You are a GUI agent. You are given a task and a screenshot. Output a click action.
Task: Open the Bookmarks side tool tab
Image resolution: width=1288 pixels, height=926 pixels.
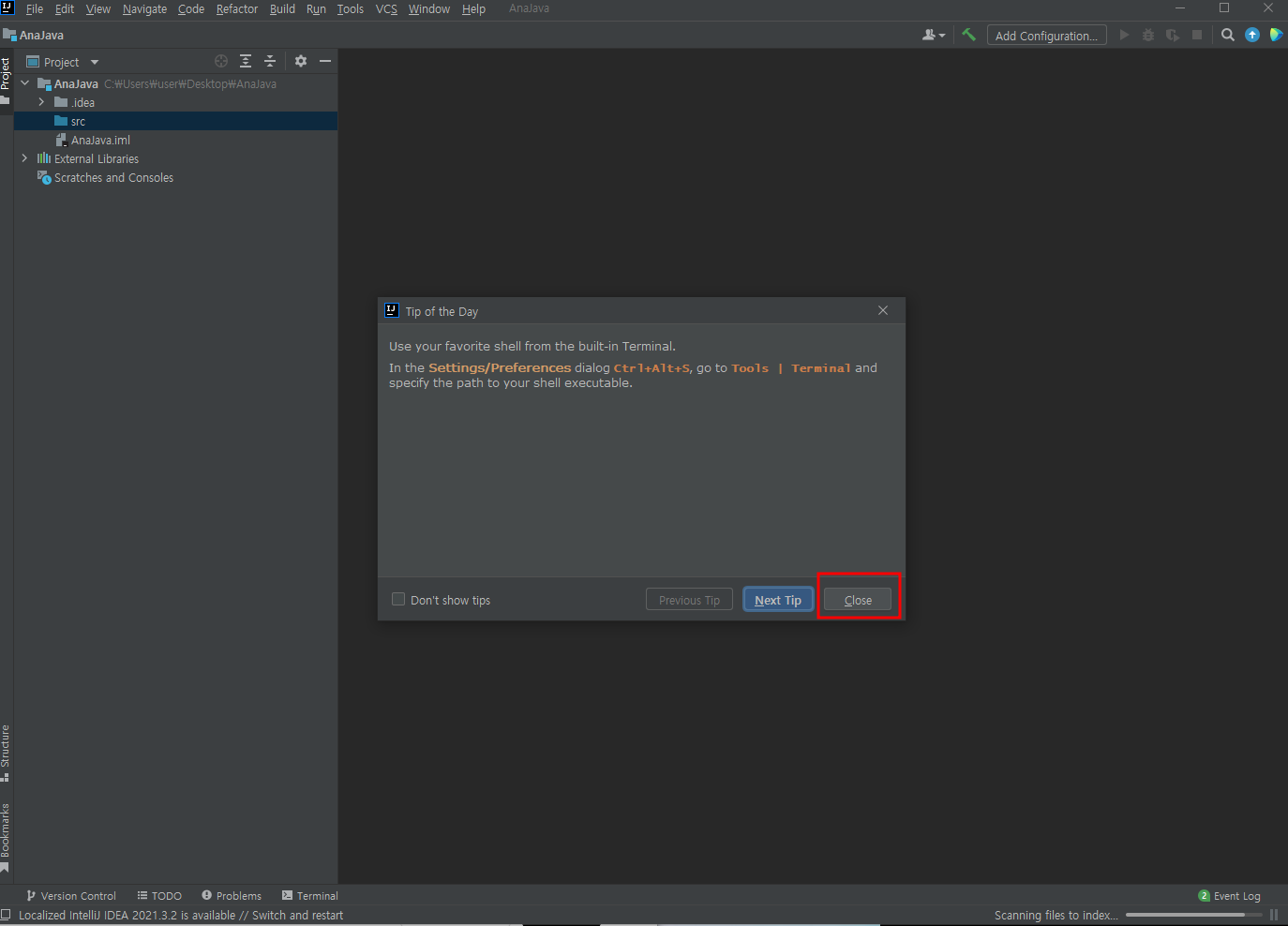point(6,837)
